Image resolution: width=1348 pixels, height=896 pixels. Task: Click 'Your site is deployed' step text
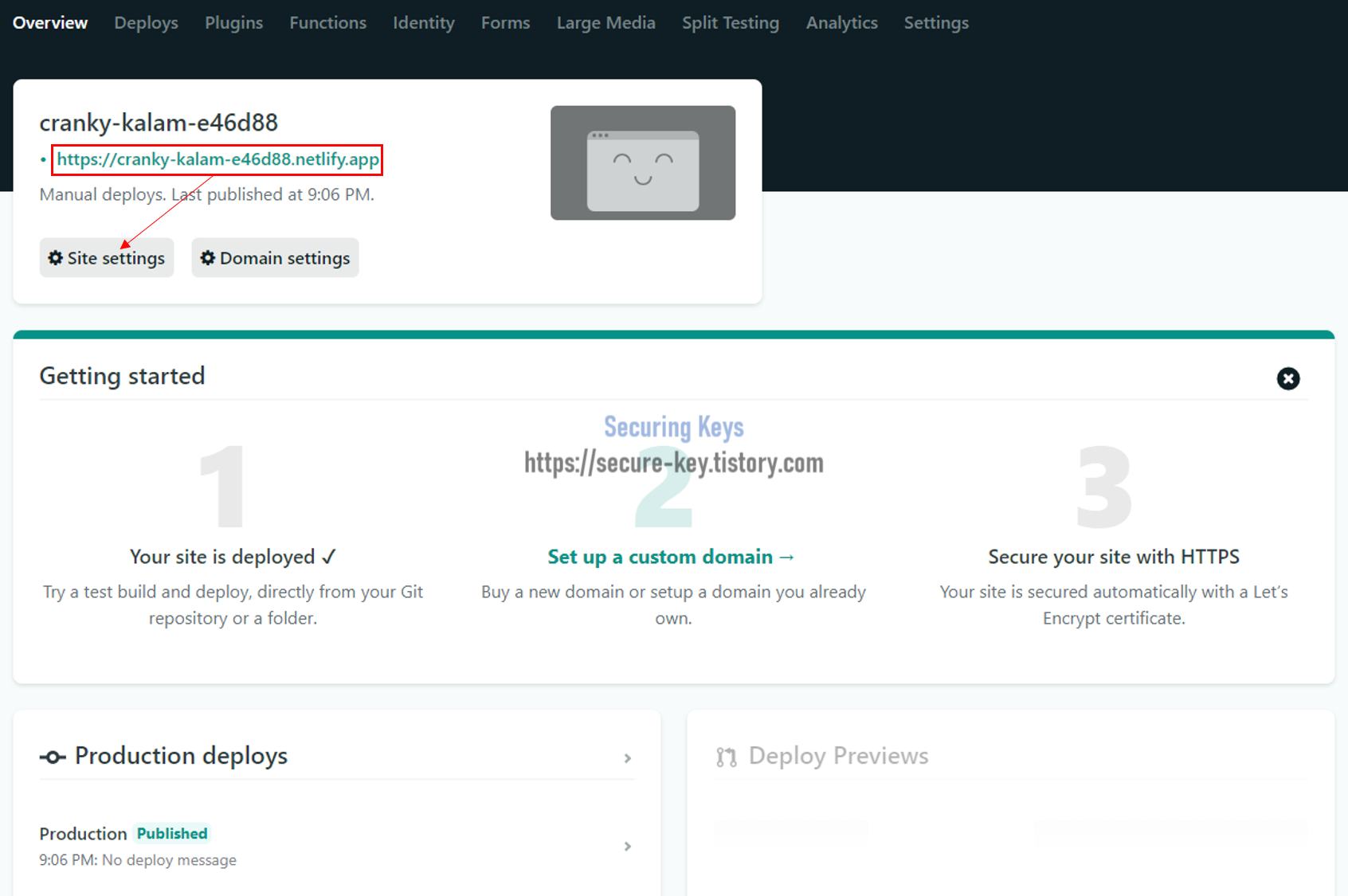[x=233, y=557]
